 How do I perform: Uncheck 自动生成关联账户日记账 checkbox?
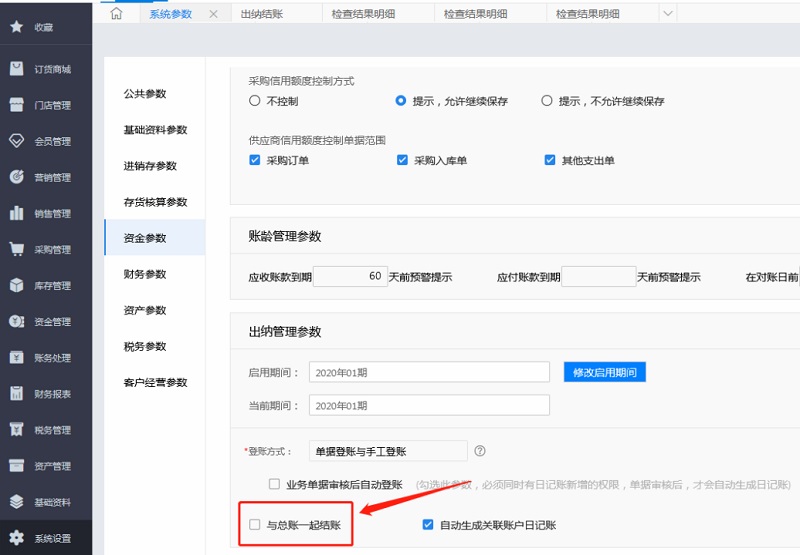click(x=428, y=524)
